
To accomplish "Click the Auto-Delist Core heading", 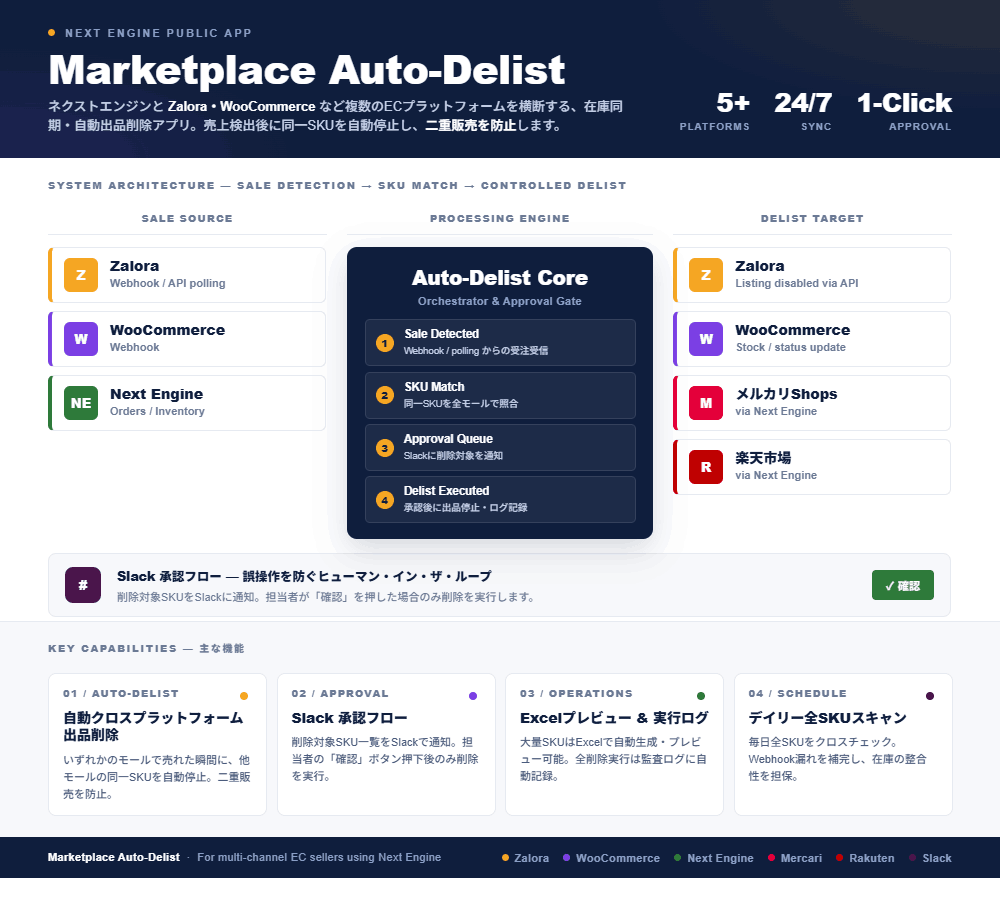I will [x=500, y=277].
